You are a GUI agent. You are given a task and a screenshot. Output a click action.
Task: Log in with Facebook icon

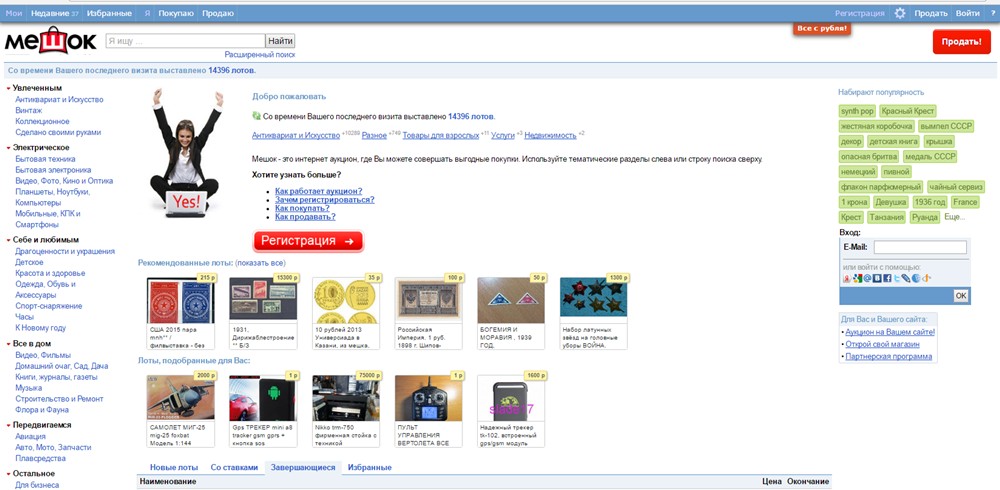click(887, 278)
